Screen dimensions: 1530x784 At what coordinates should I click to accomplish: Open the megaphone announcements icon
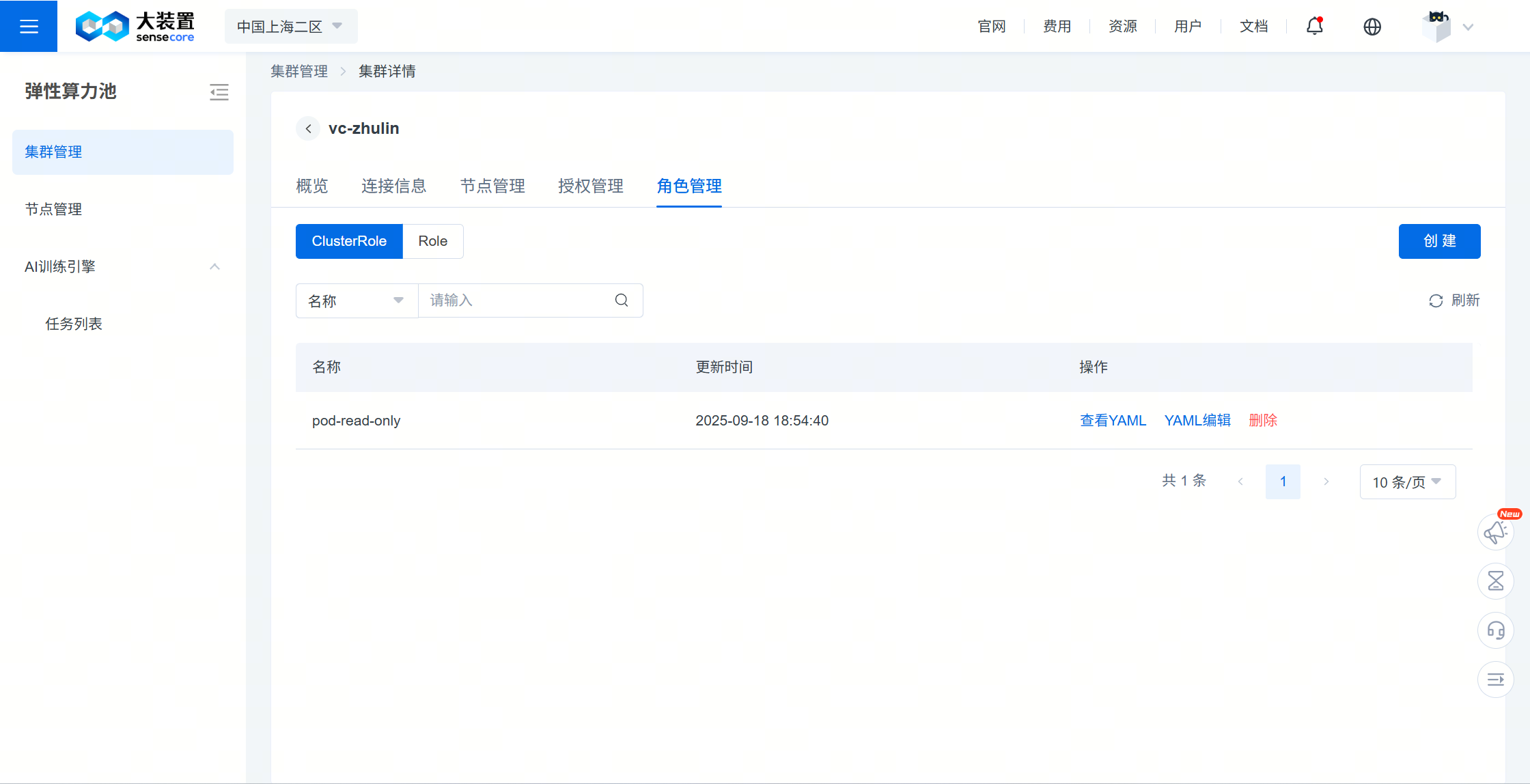(1495, 532)
